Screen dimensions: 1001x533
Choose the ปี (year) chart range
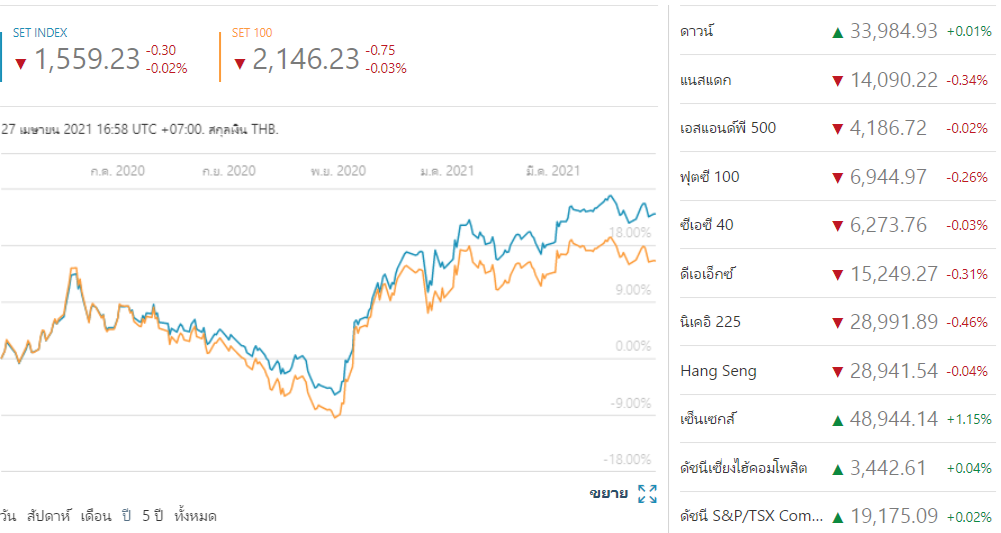[127, 516]
